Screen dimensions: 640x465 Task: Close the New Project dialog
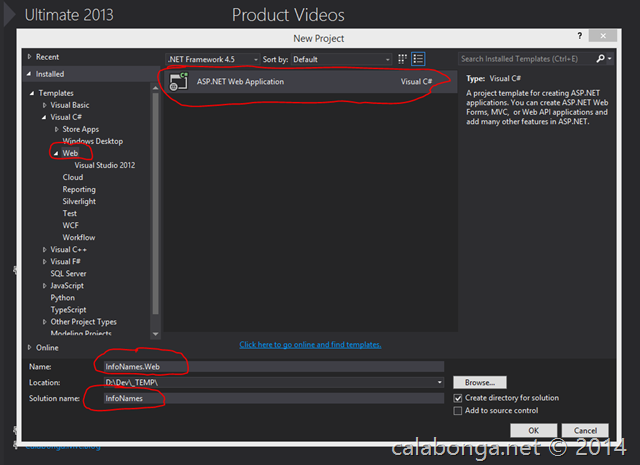pos(603,36)
